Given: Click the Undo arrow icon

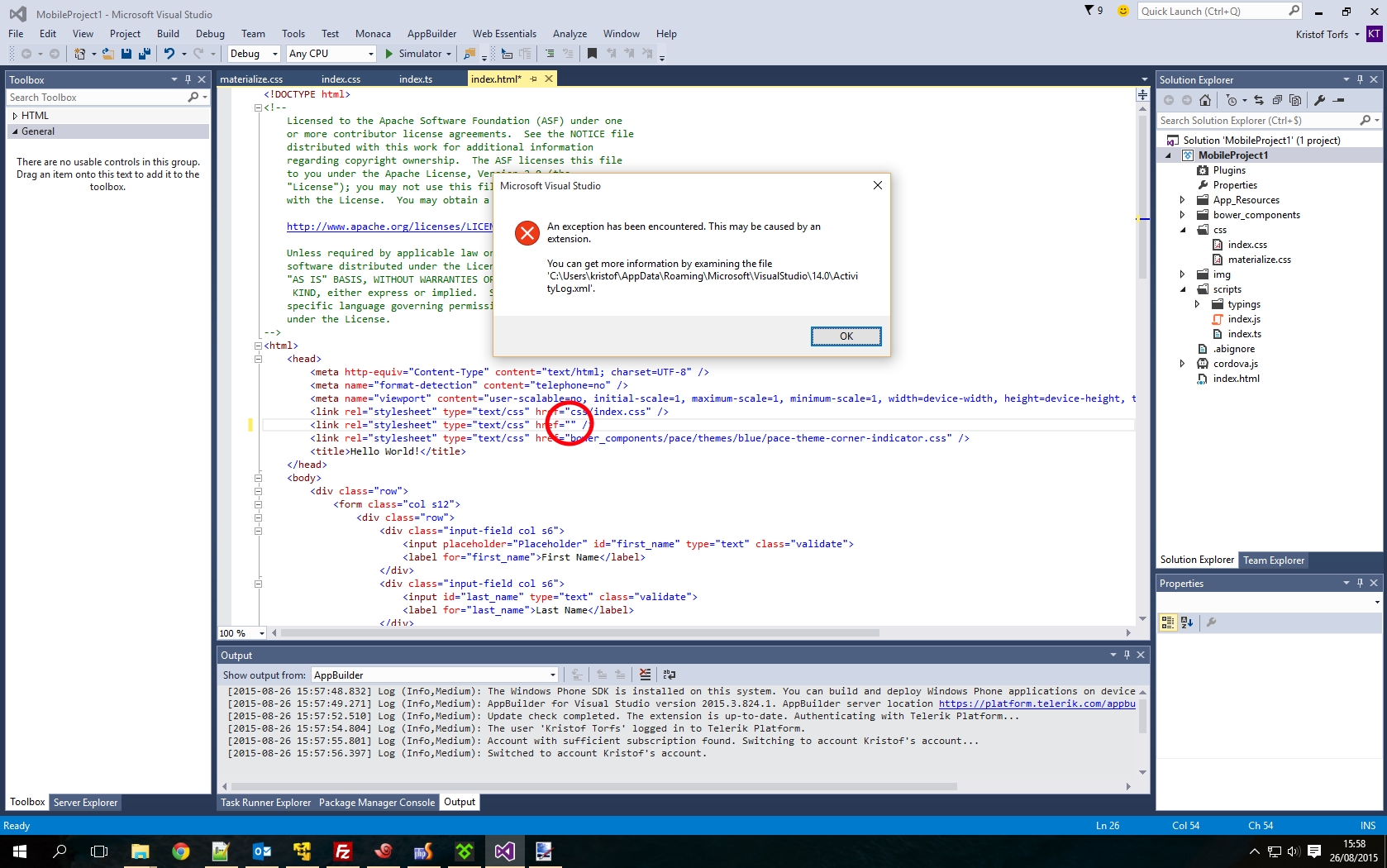Looking at the screenshot, I should tap(169, 54).
